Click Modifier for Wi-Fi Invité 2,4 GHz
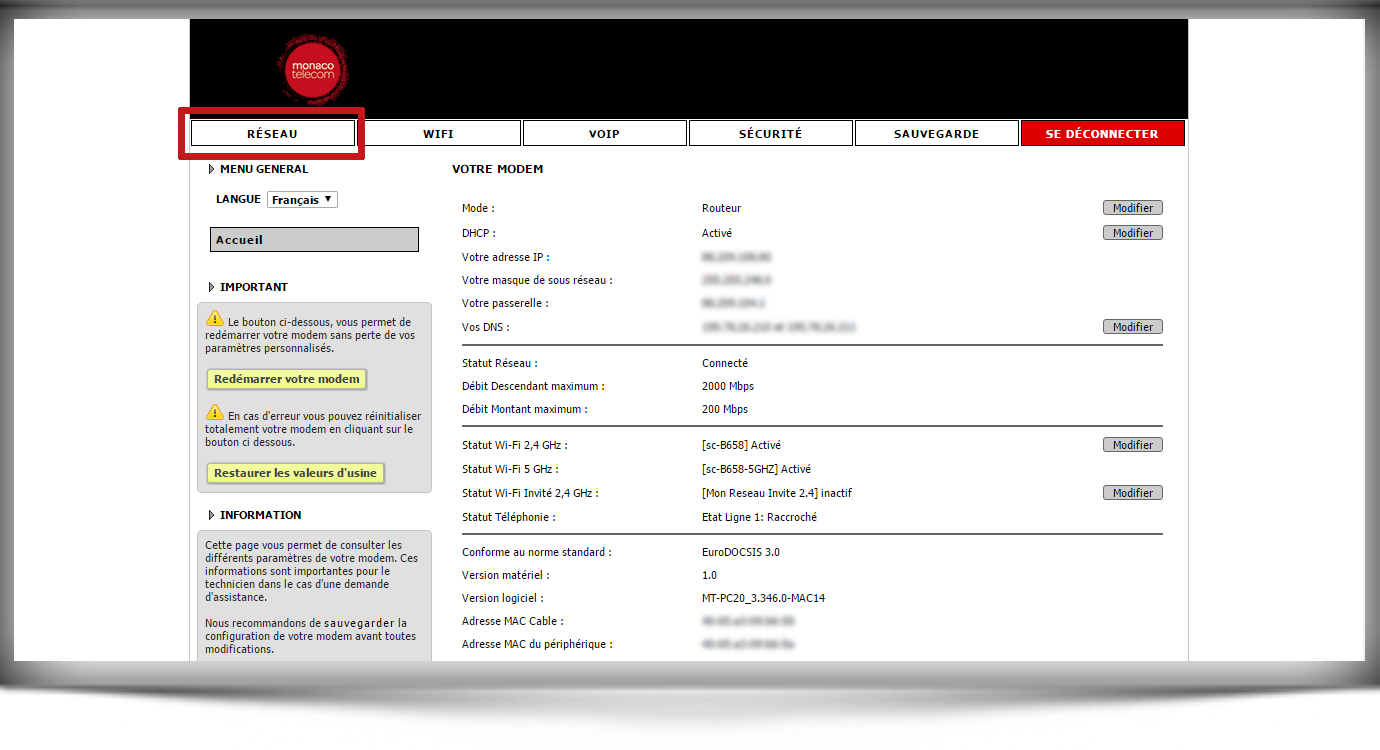The image size is (1380, 750). 1133,492
